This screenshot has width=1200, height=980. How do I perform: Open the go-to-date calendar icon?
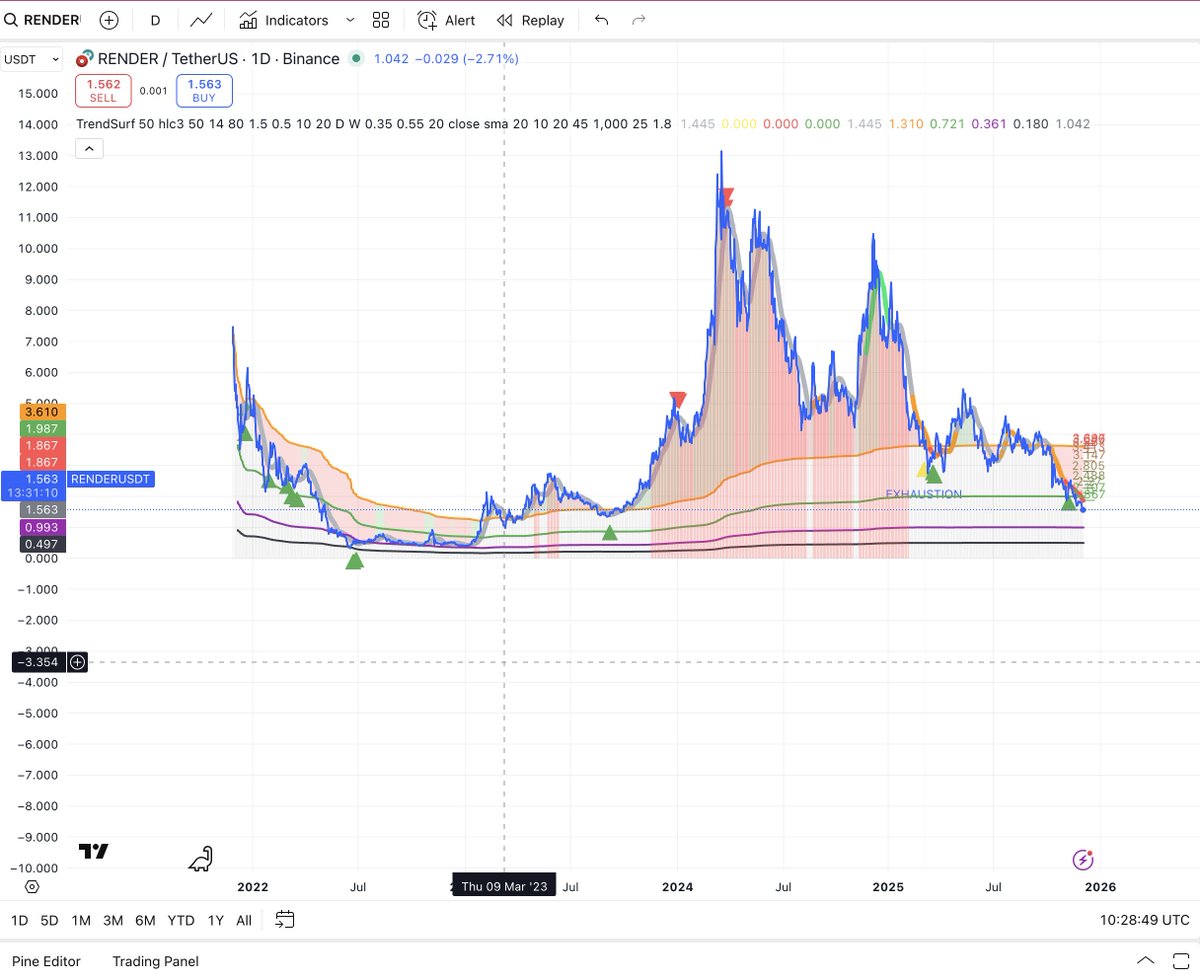pyautogui.click(x=285, y=919)
